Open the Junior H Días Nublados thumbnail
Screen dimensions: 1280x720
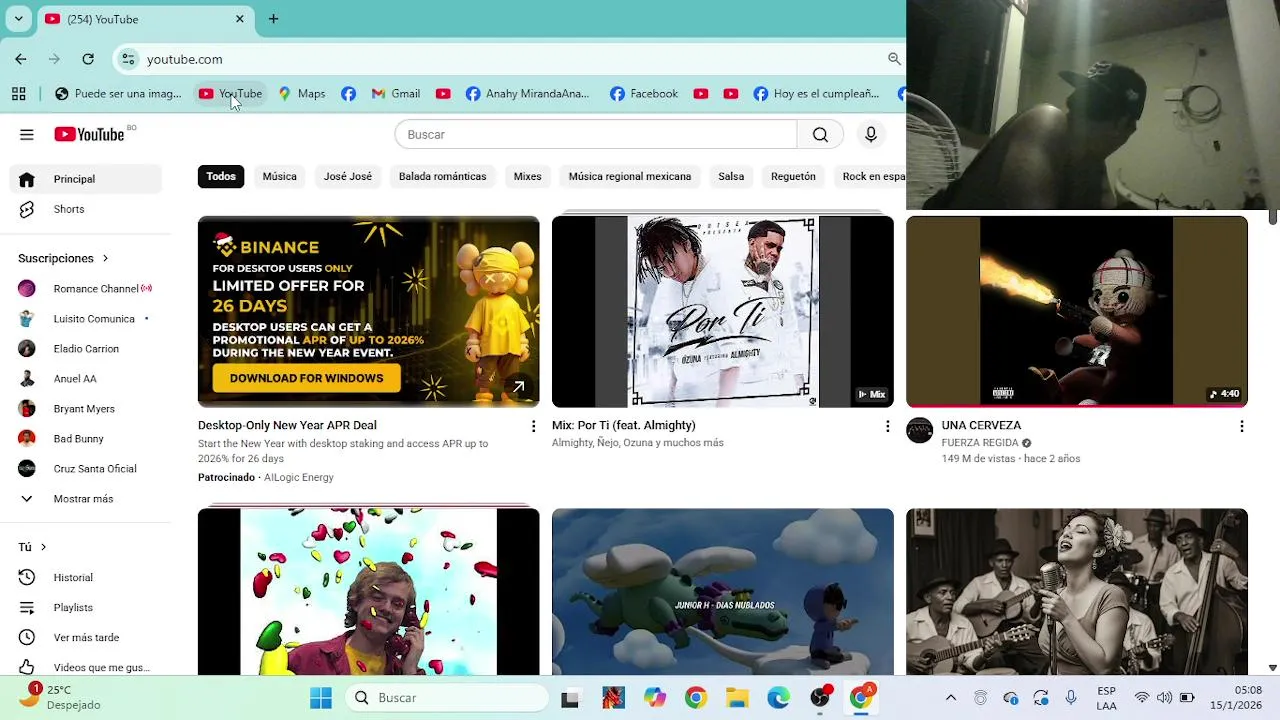click(723, 592)
